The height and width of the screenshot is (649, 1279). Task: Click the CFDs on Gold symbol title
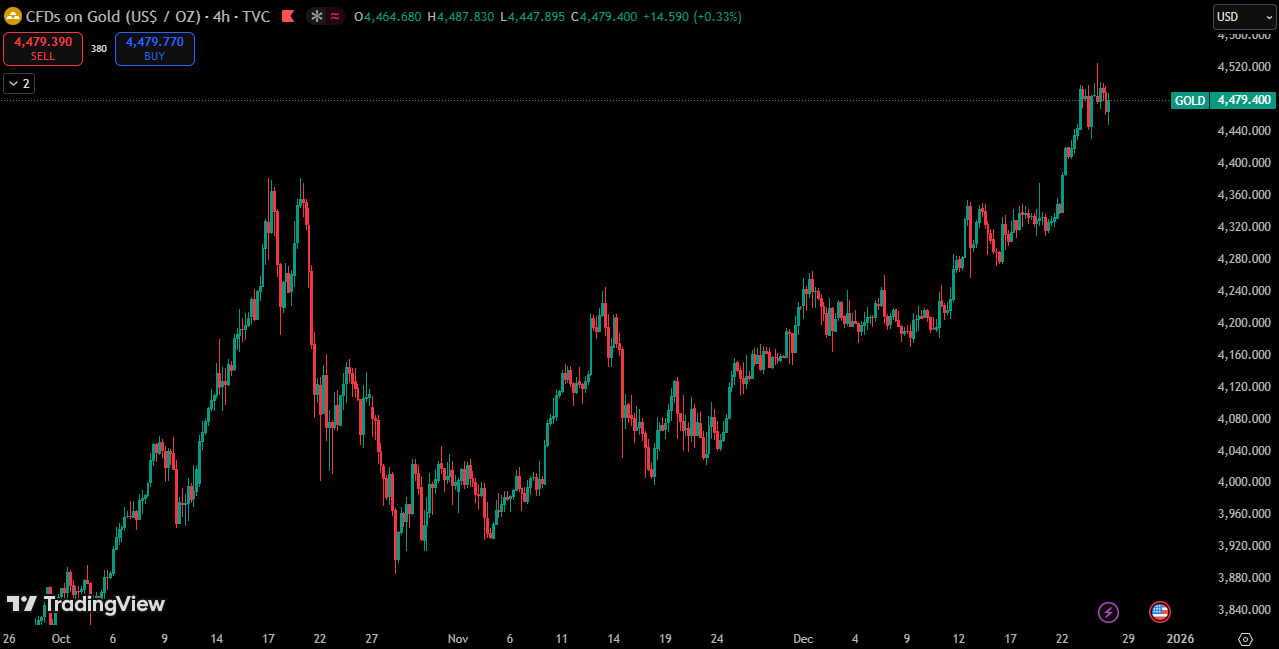pos(116,16)
